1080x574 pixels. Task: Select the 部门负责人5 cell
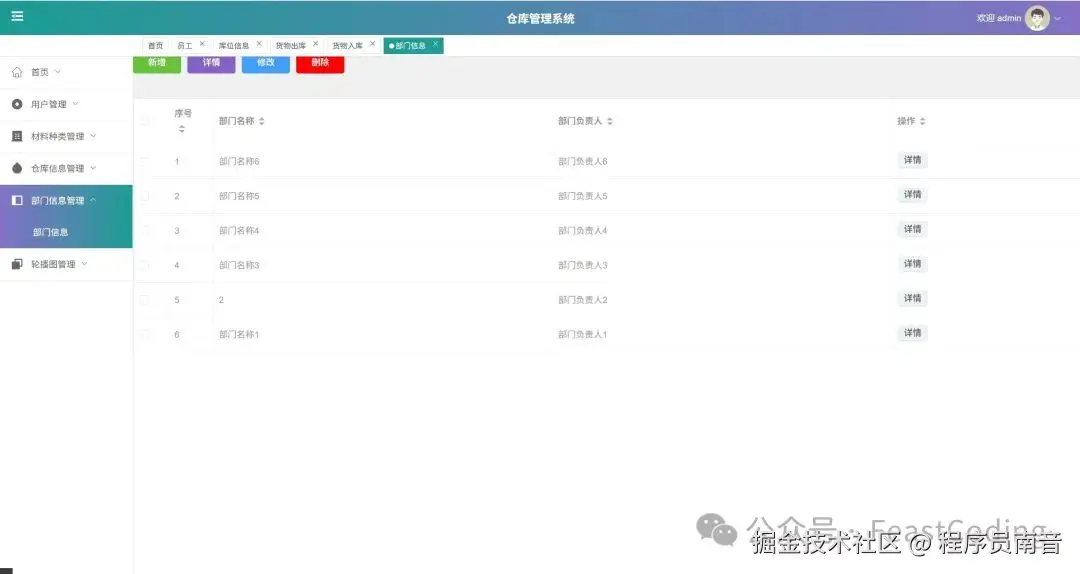583,196
